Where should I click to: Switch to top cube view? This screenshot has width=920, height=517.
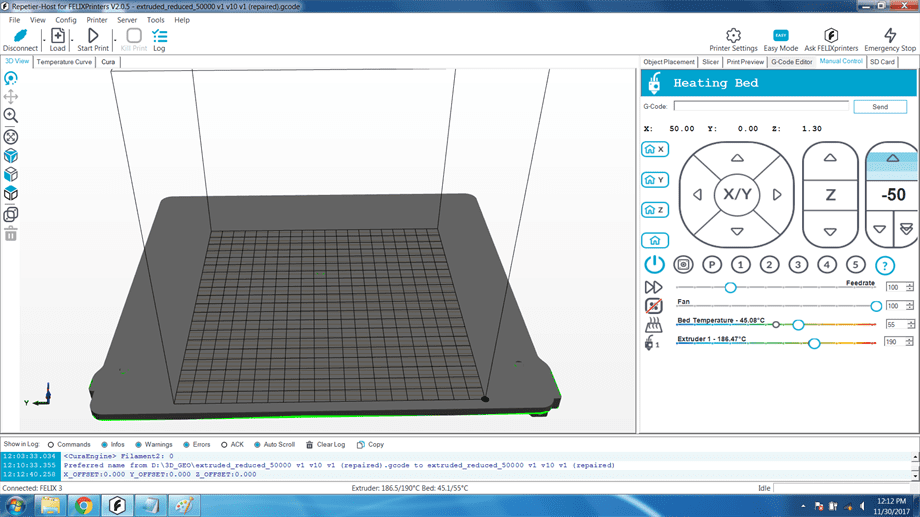click(11, 194)
